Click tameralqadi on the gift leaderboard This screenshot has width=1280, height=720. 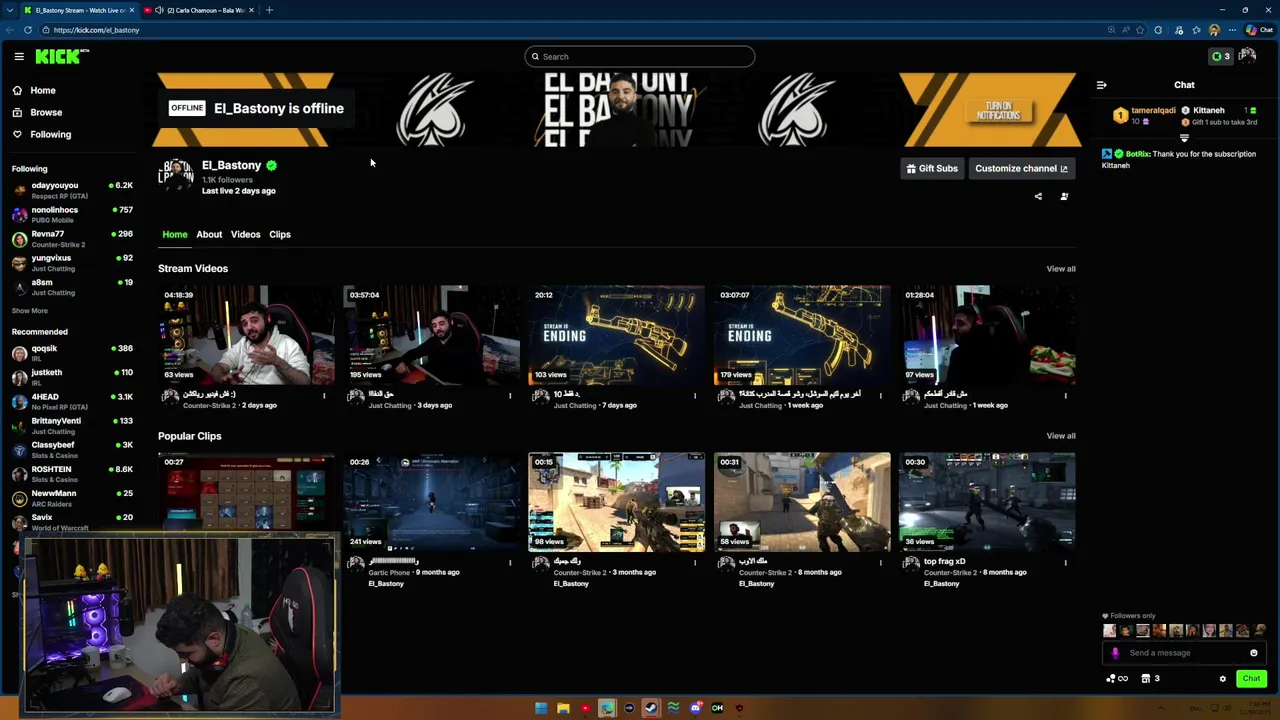(1153, 110)
